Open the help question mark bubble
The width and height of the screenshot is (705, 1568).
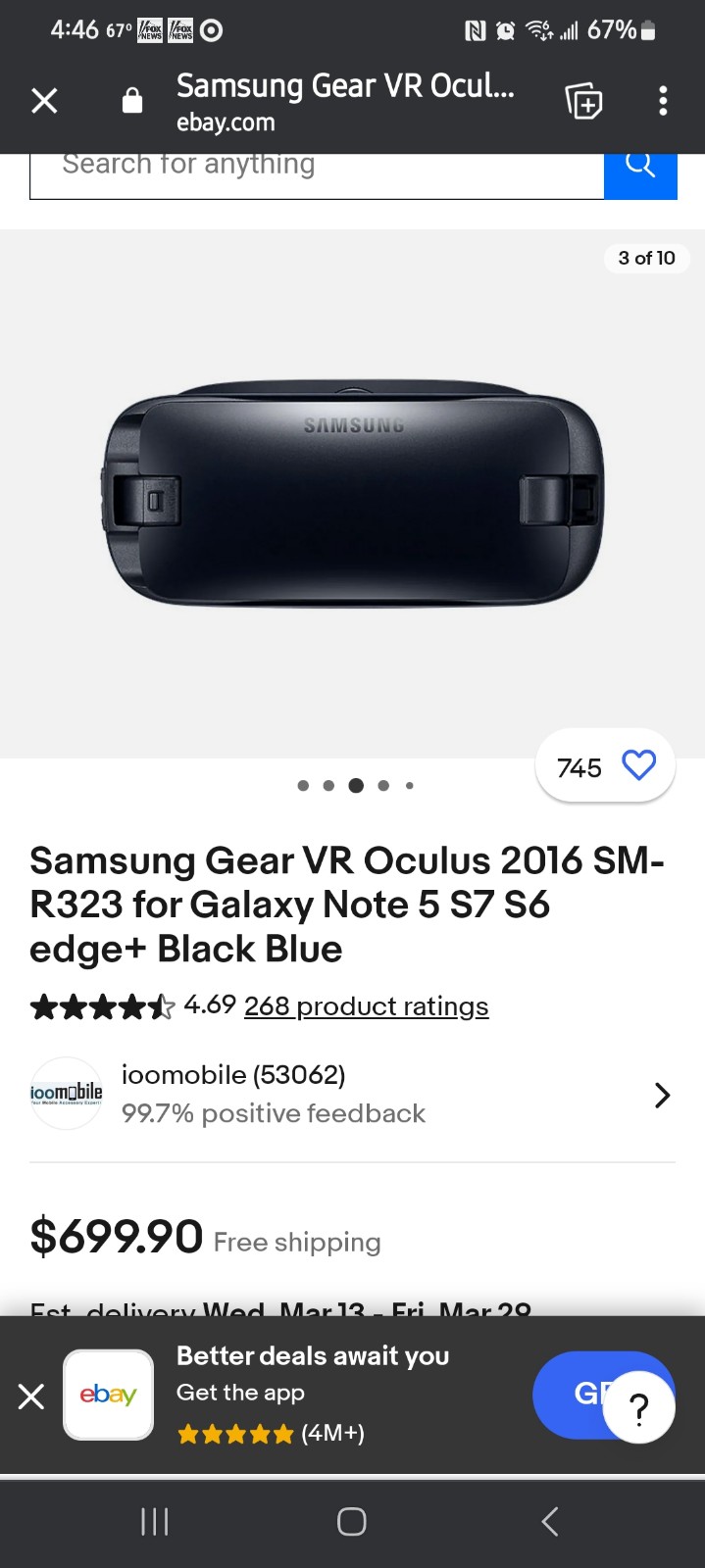click(638, 1408)
